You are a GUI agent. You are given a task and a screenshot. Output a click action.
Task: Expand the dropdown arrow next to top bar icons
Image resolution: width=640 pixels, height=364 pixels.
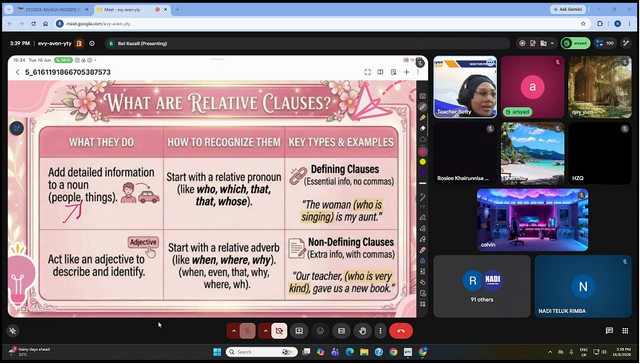click(x=552, y=43)
